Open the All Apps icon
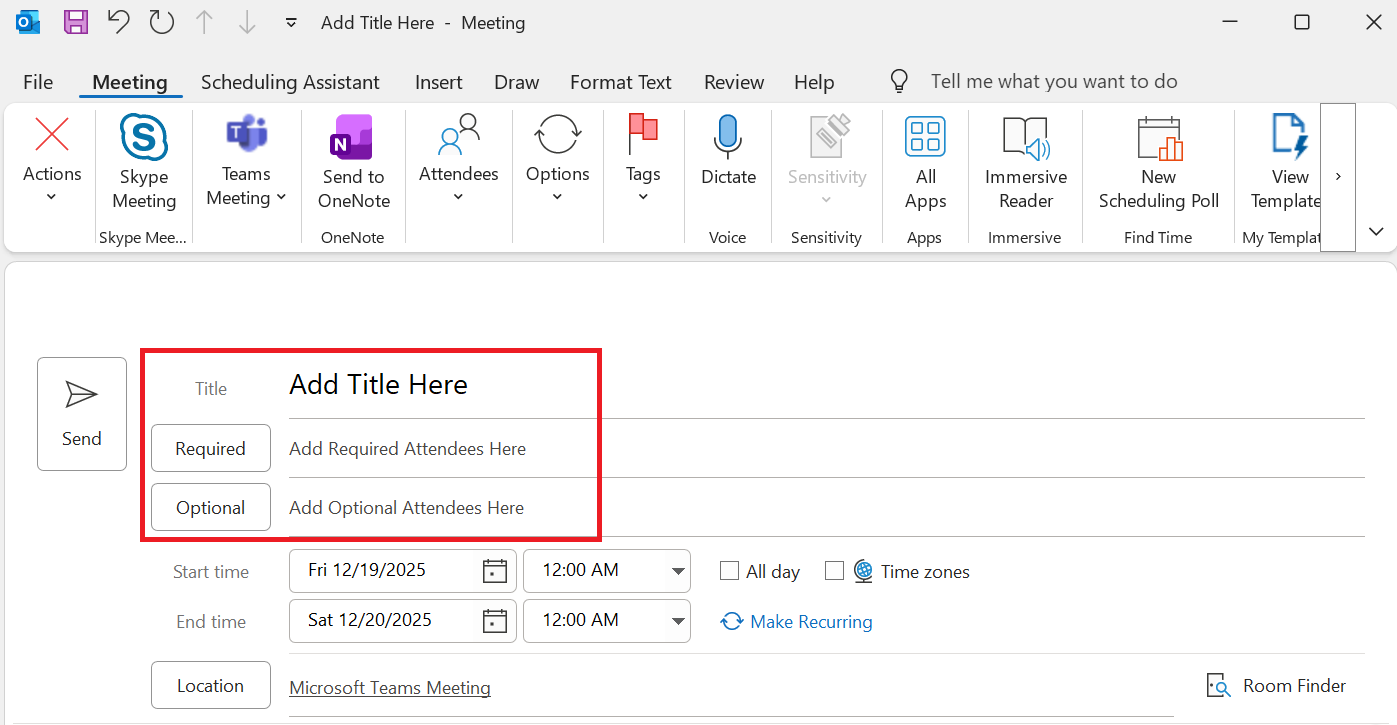The image size is (1397, 725). pyautogui.click(x=925, y=137)
